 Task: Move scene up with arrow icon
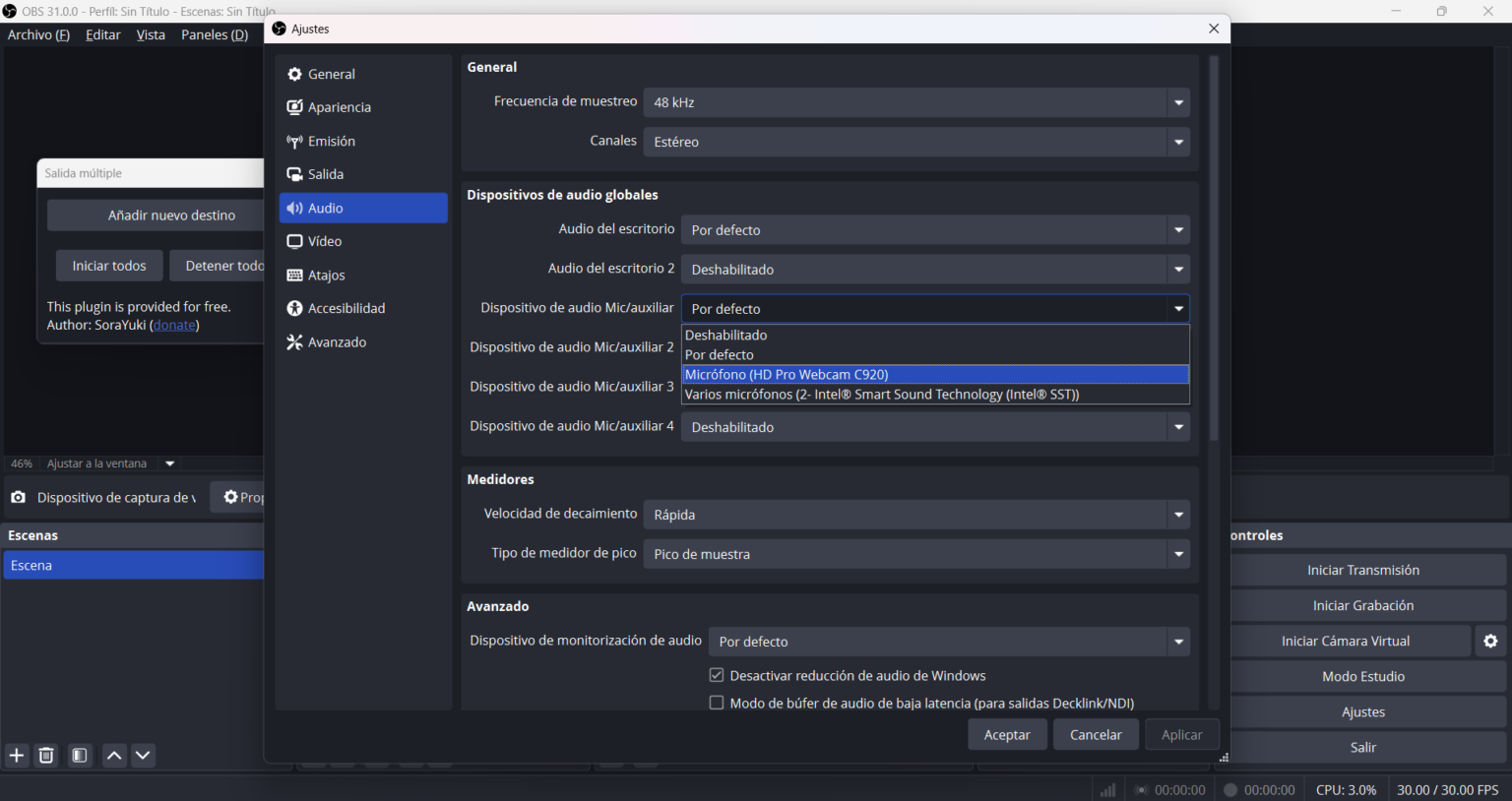[x=114, y=756]
